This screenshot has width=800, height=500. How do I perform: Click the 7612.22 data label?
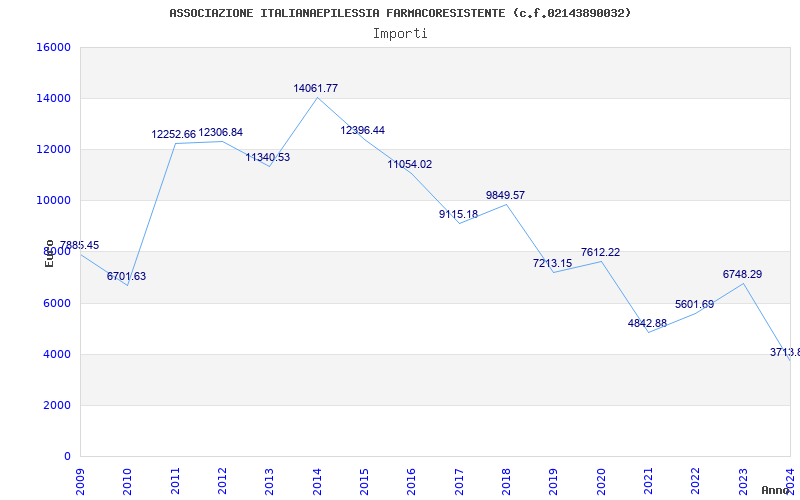(600, 253)
